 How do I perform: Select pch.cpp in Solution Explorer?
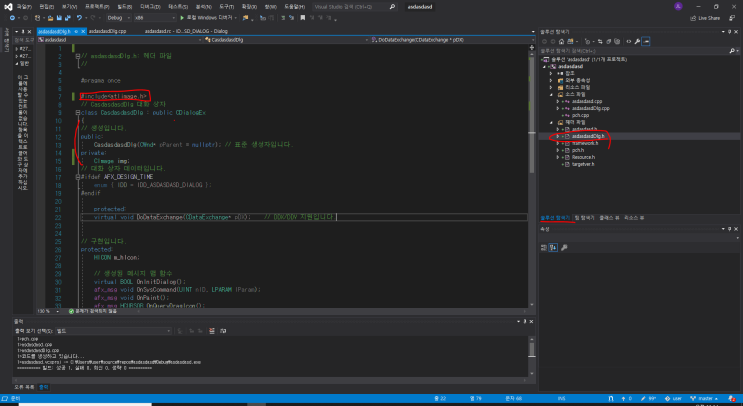pyautogui.click(x=580, y=115)
